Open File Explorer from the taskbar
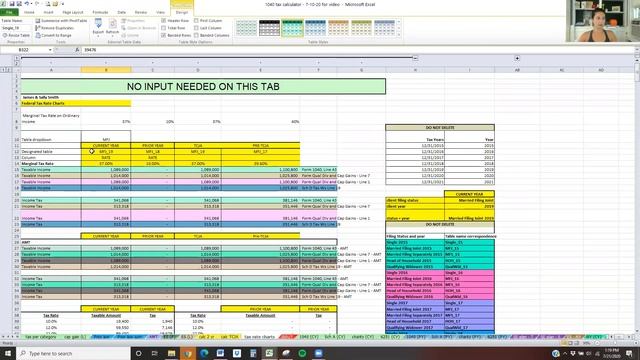Viewport: 640px width, 360px height. [171, 353]
